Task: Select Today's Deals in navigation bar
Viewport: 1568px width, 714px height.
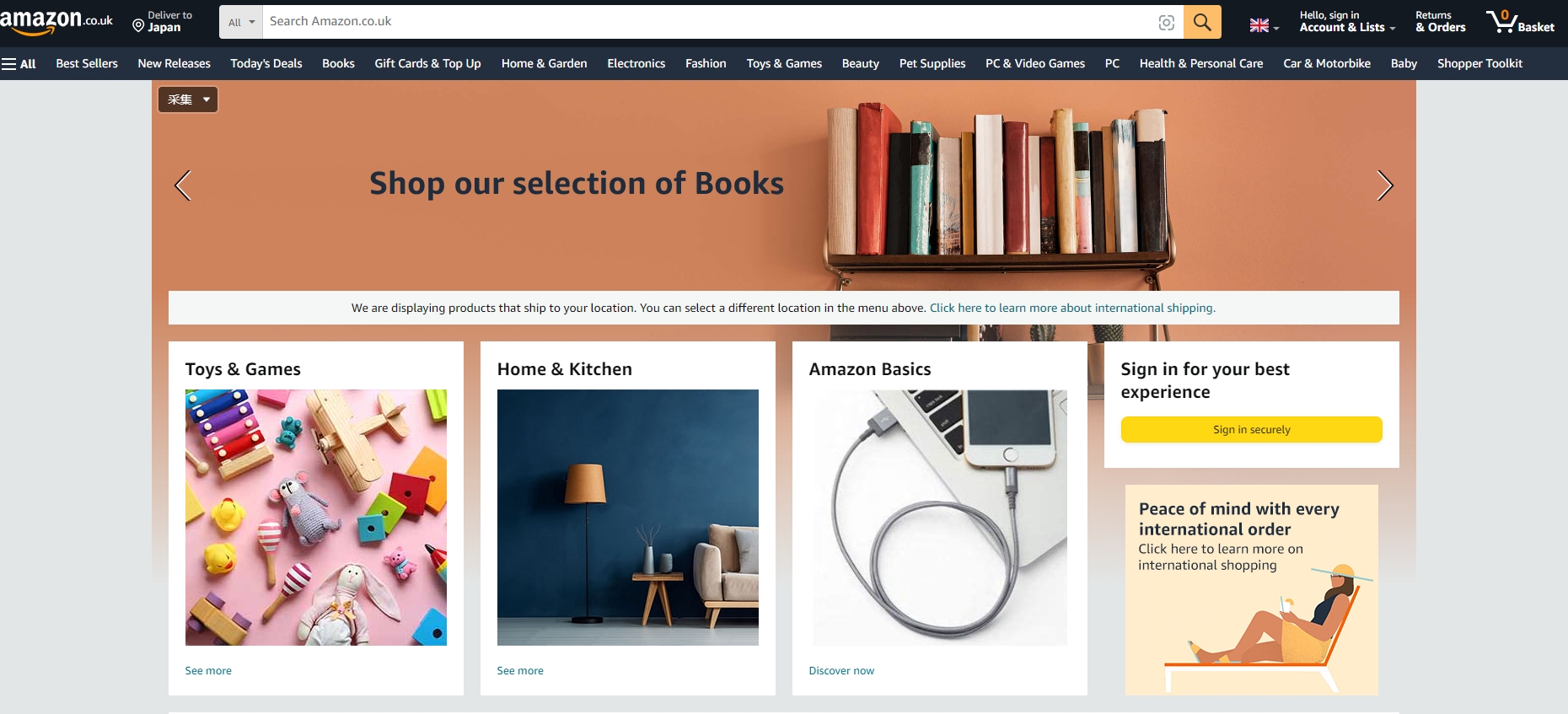Action: click(266, 64)
